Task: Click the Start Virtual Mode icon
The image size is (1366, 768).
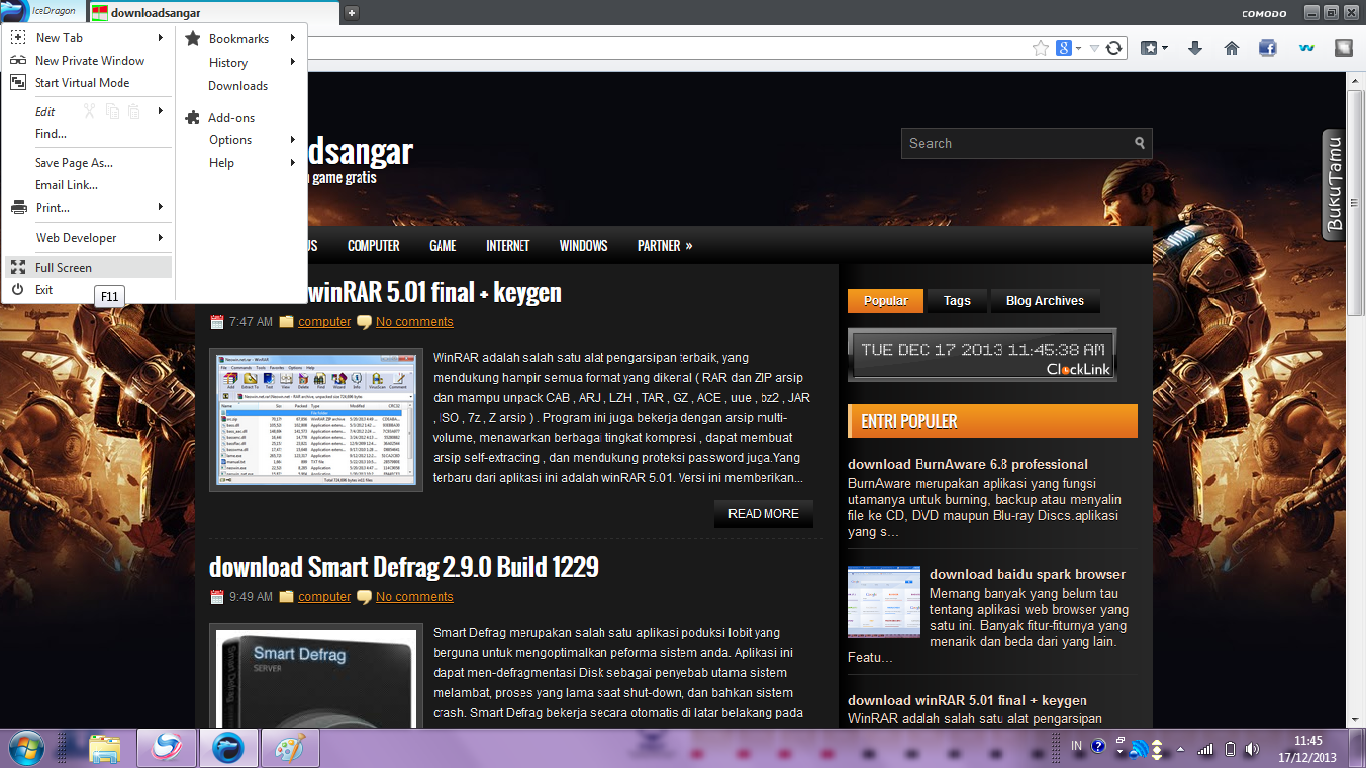Action: pyautogui.click(x=17, y=83)
